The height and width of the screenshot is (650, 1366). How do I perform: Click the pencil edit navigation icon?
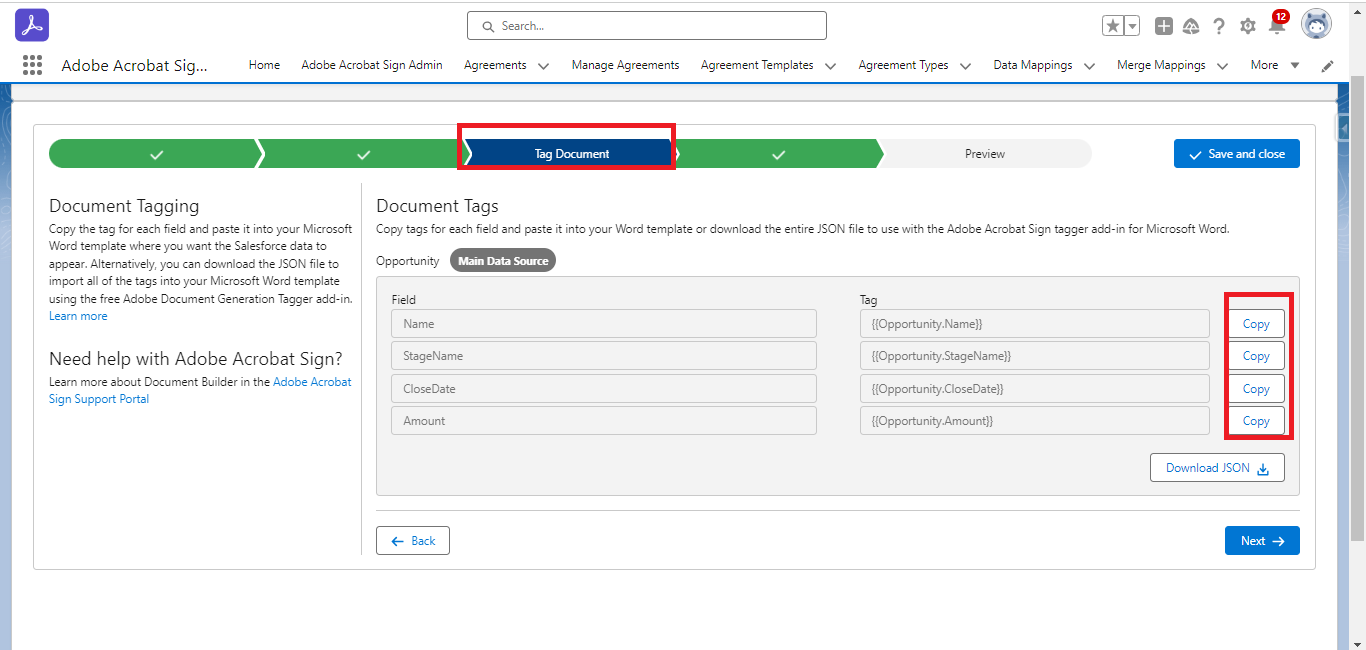pyautogui.click(x=1327, y=66)
